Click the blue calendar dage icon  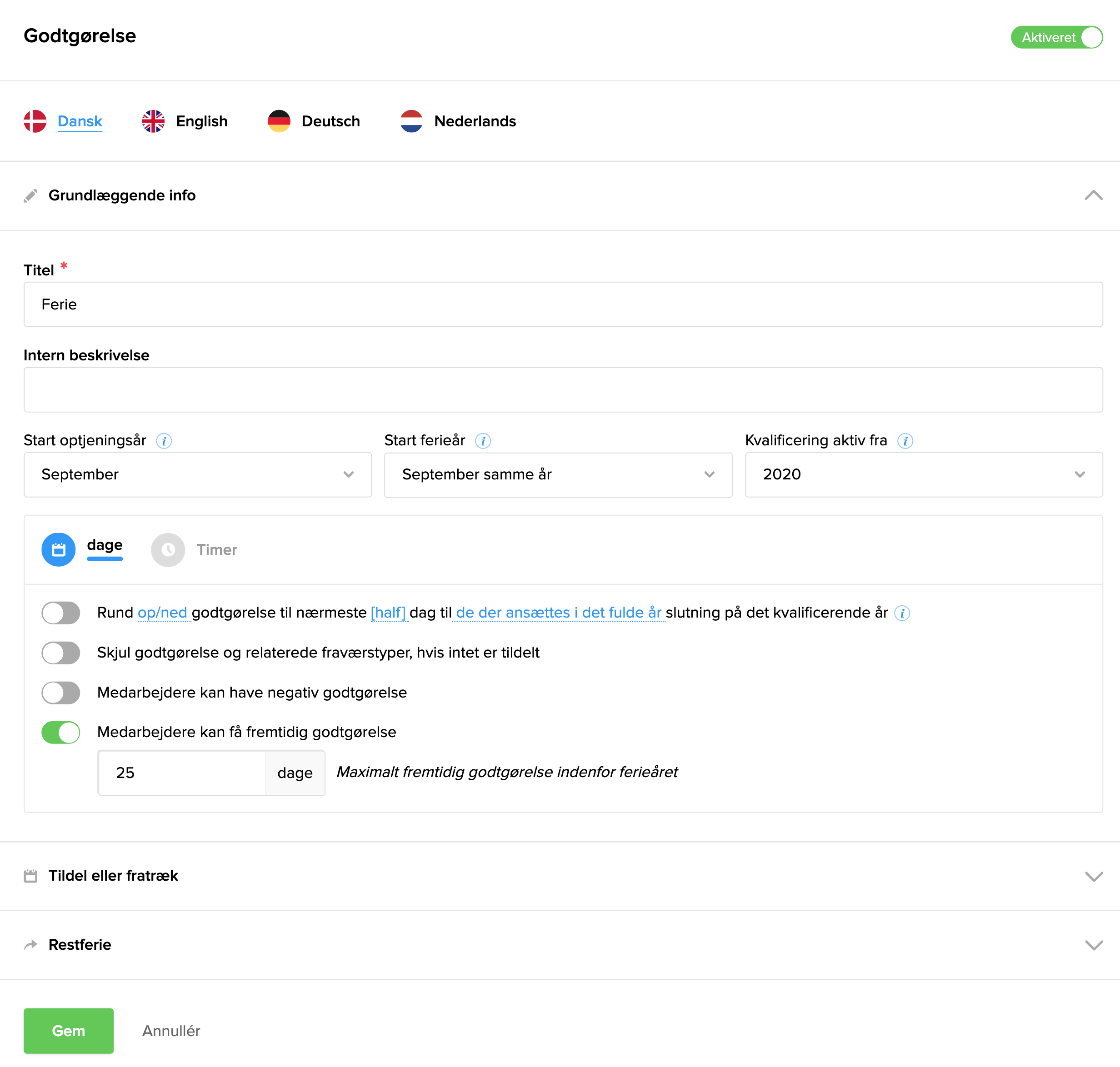coord(59,549)
